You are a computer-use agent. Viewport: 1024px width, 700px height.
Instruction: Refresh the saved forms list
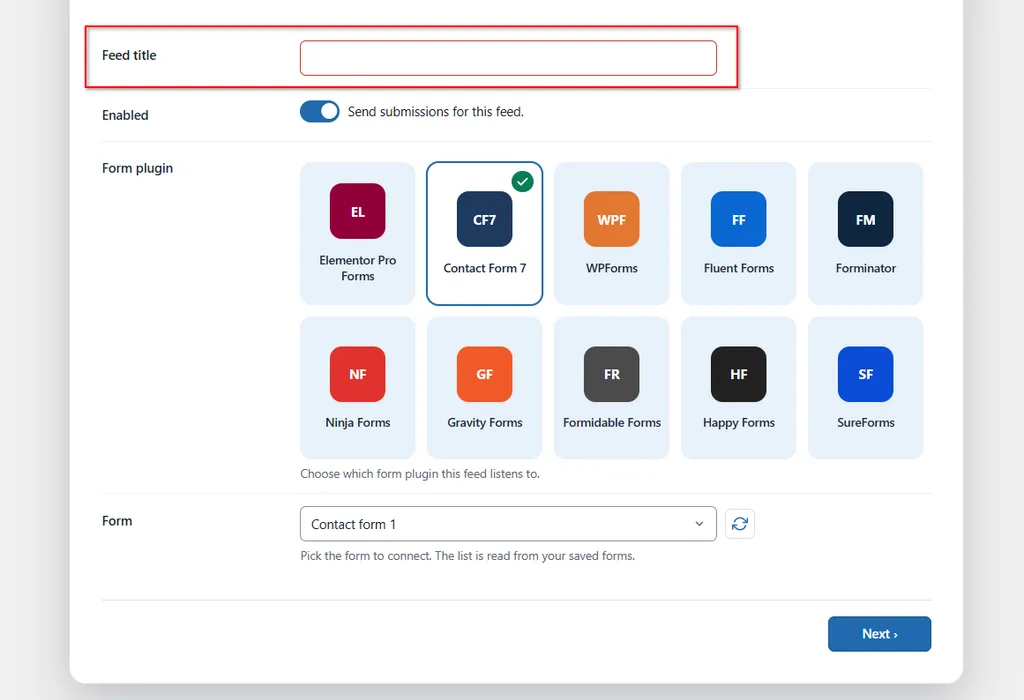[740, 524]
